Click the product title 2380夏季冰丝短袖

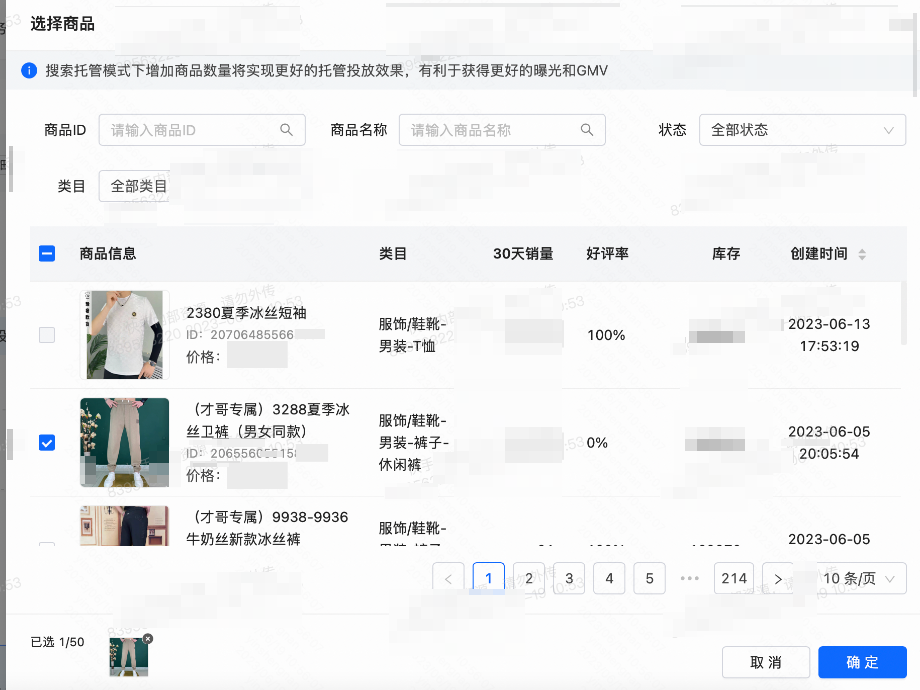tap(246, 313)
